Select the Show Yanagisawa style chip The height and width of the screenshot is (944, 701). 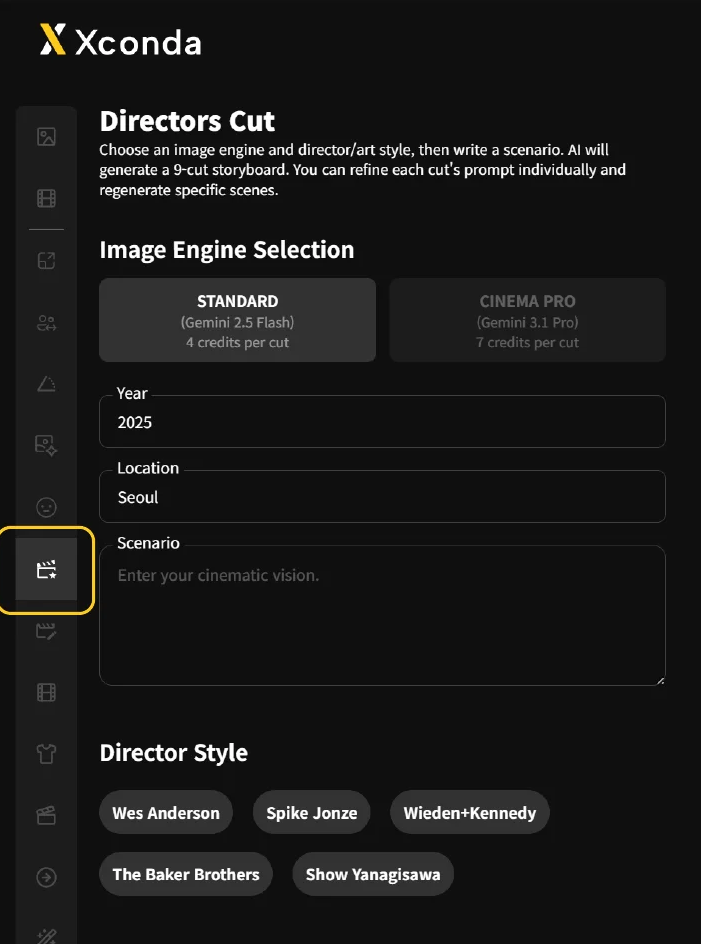click(373, 874)
